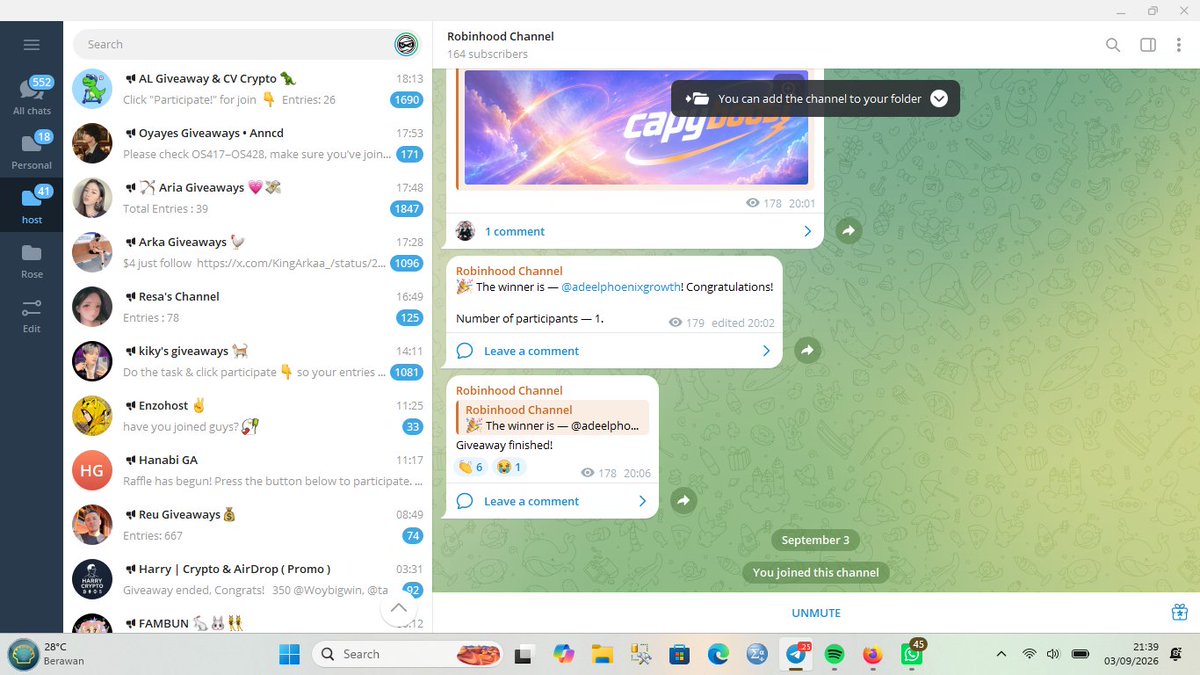The height and width of the screenshot is (675, 1200).
Task: Click the September 3 date badge
Action: pyautogui.click(x=815, y=540)
